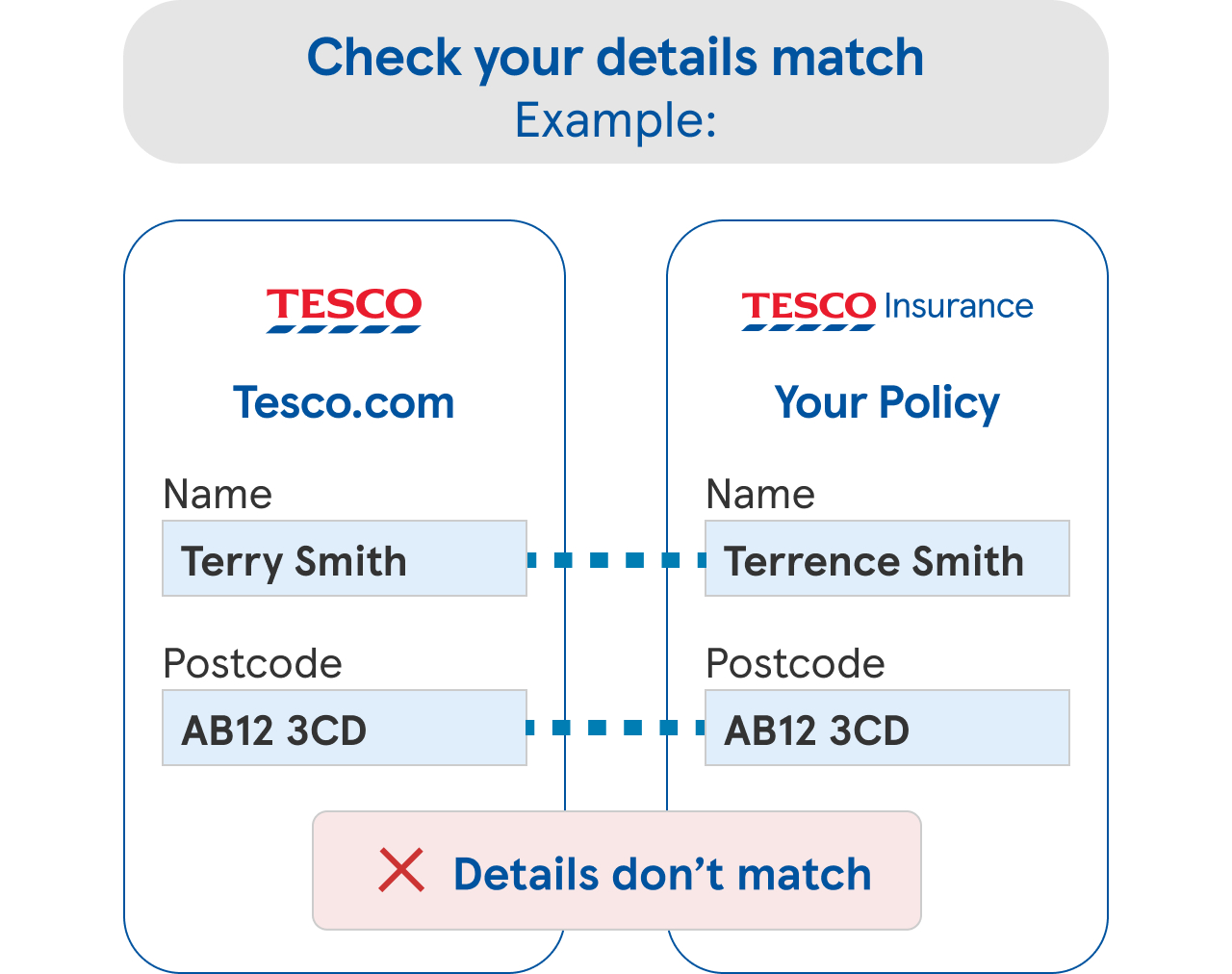The height and width of the screenshot is (974, 1232).
Task: Click the red X mismatch icon
Action: click(x=401, y=870)
